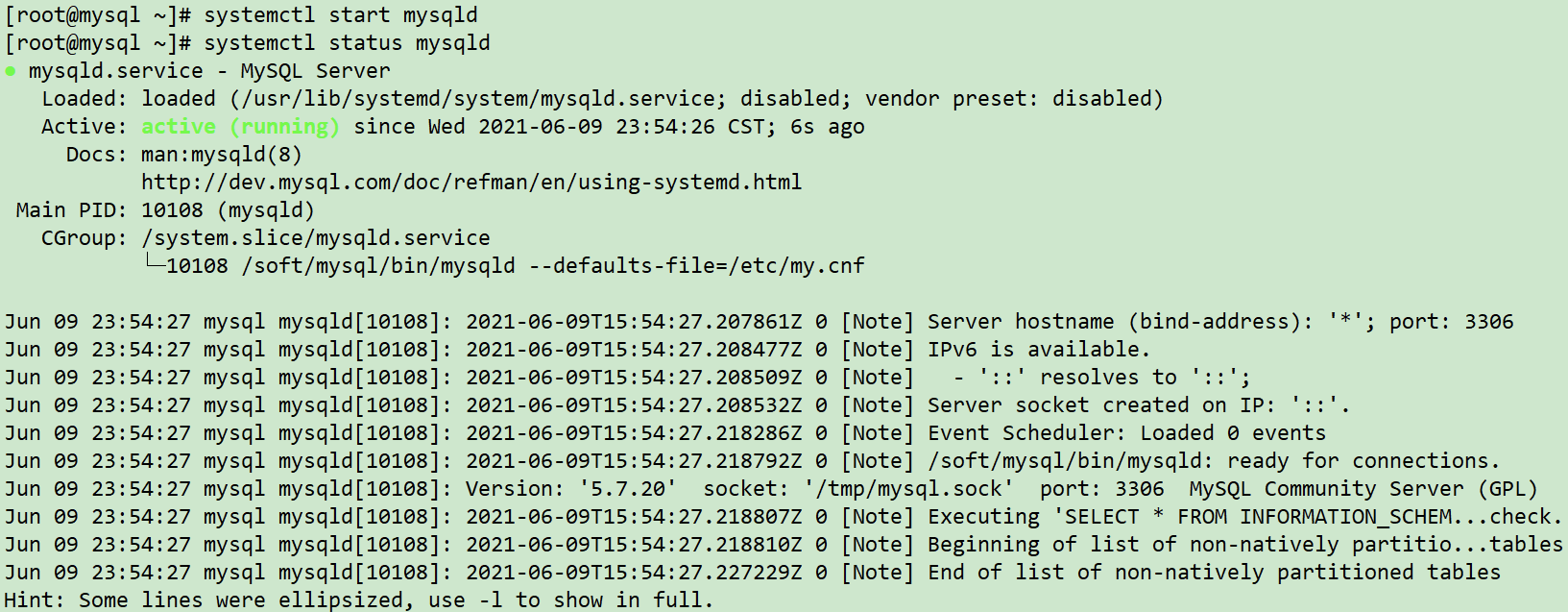Click the green status dot before mysqld.service
Image resolution: width=1568 pixels, height=612 pixels.
pos(10,71)
